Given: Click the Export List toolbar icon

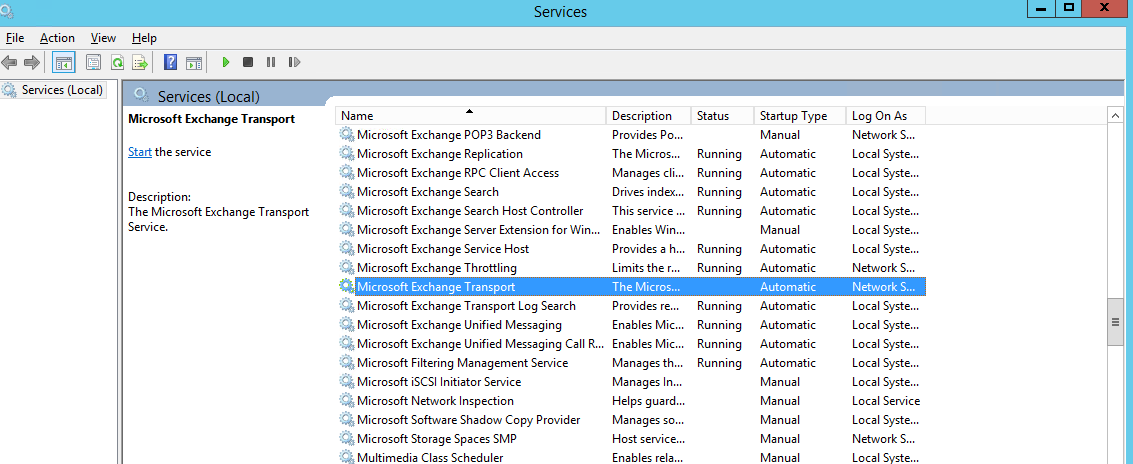Looking at the screenshot, I should [x=140, y=63].
